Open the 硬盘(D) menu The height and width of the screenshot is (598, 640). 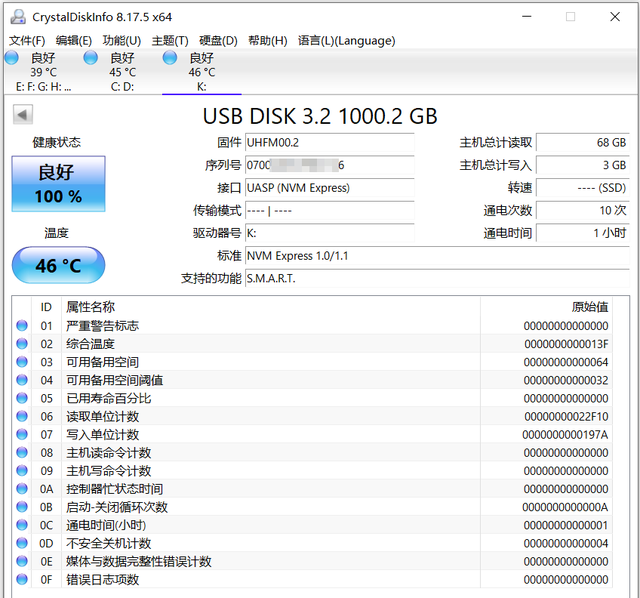(218, 41)
